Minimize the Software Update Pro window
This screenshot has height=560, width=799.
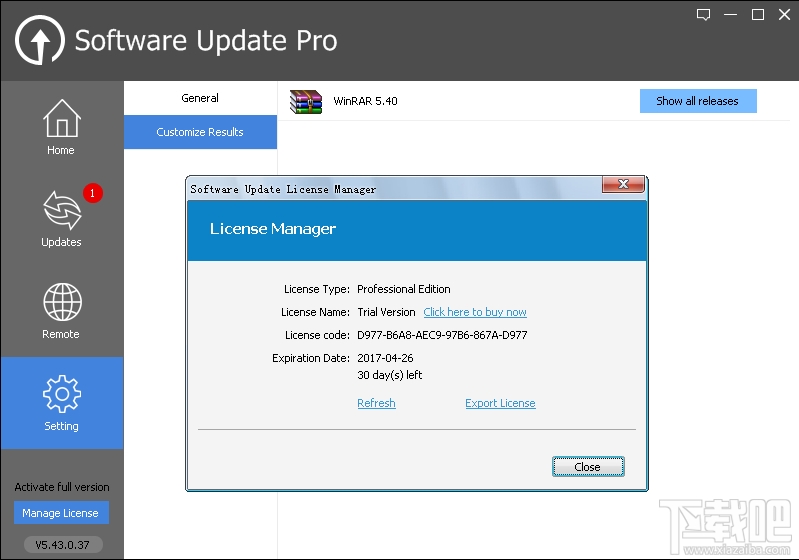point(731,15)
